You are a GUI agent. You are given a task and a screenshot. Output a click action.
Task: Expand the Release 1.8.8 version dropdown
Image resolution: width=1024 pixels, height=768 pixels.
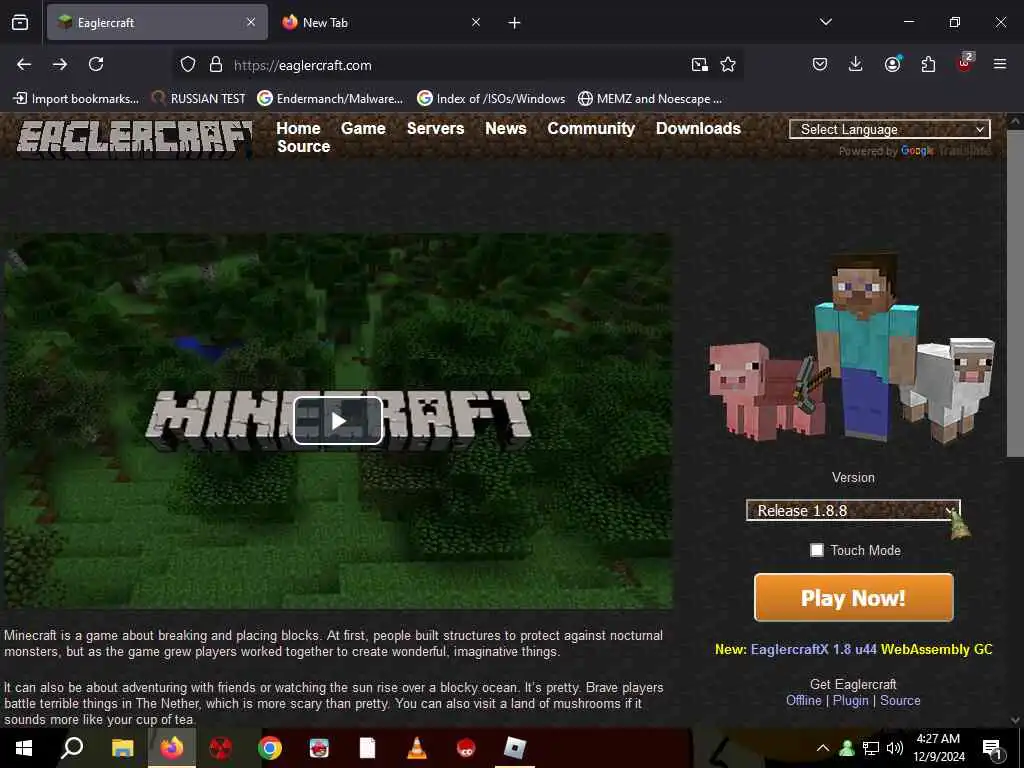tap(853, 511)
